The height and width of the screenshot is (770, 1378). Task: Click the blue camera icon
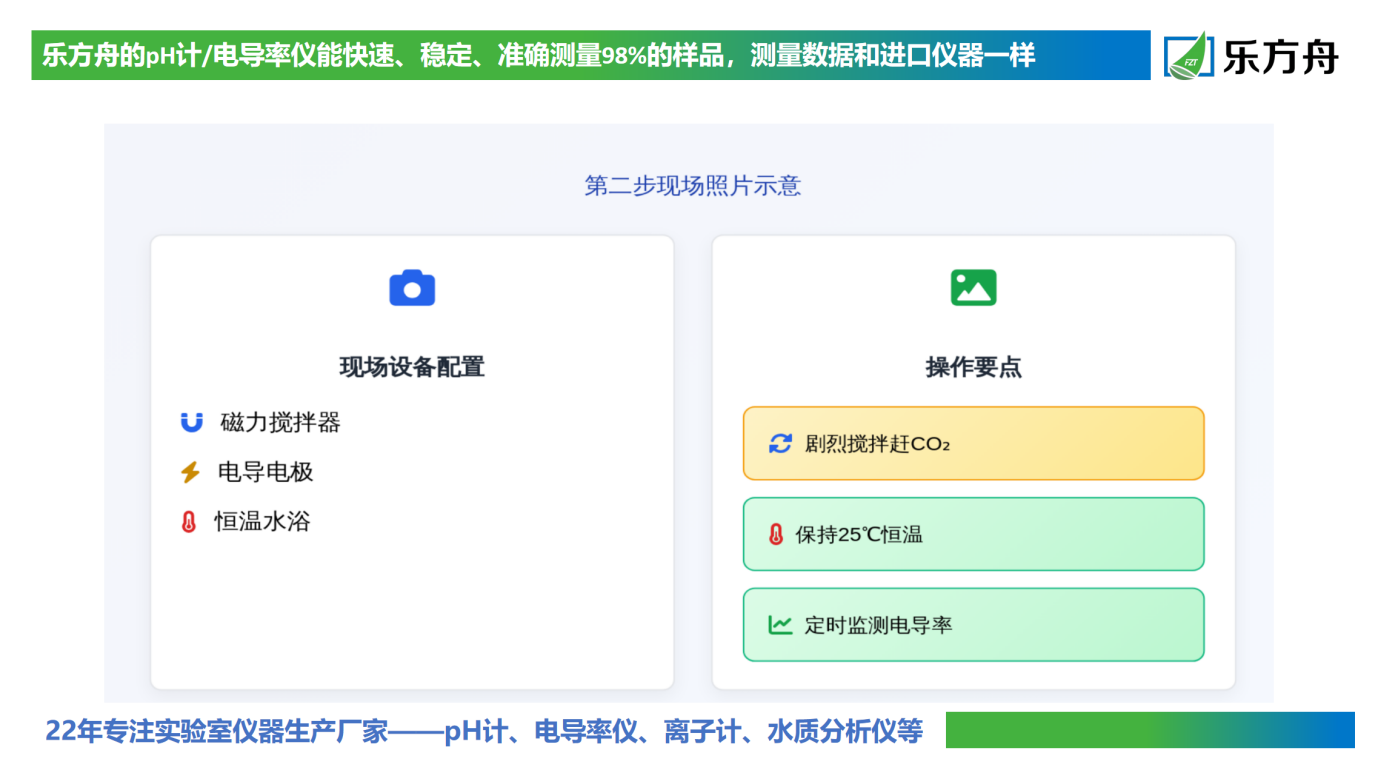[x=412, y=288]
